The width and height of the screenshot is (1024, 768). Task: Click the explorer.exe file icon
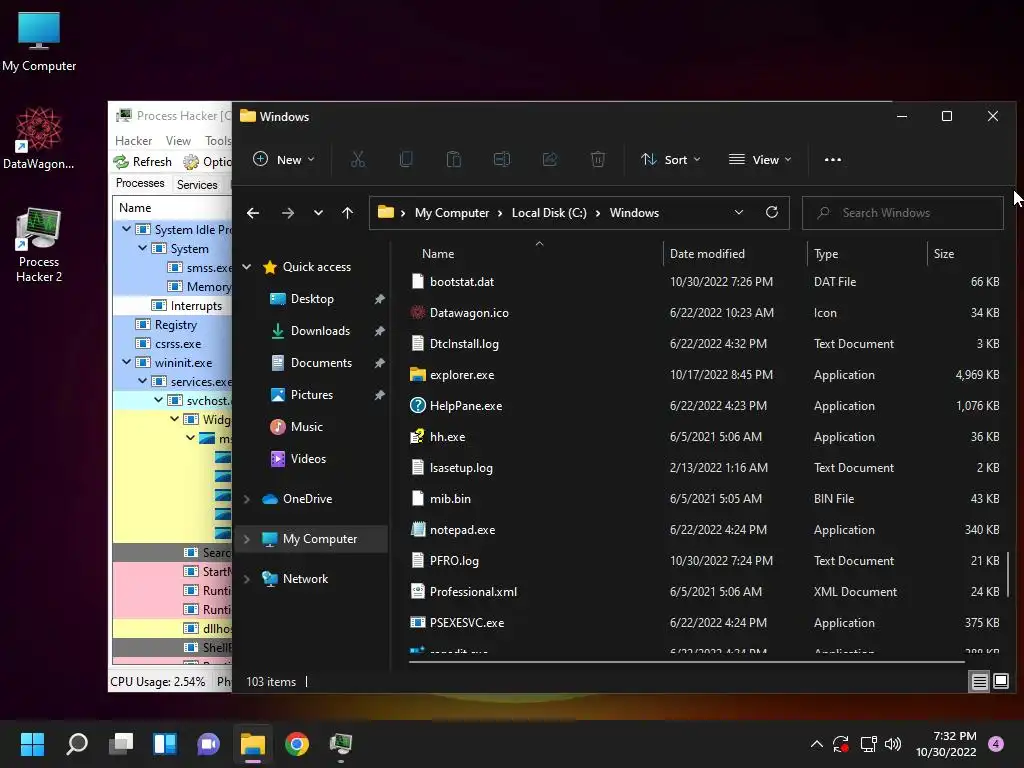[x=417, y=375]
